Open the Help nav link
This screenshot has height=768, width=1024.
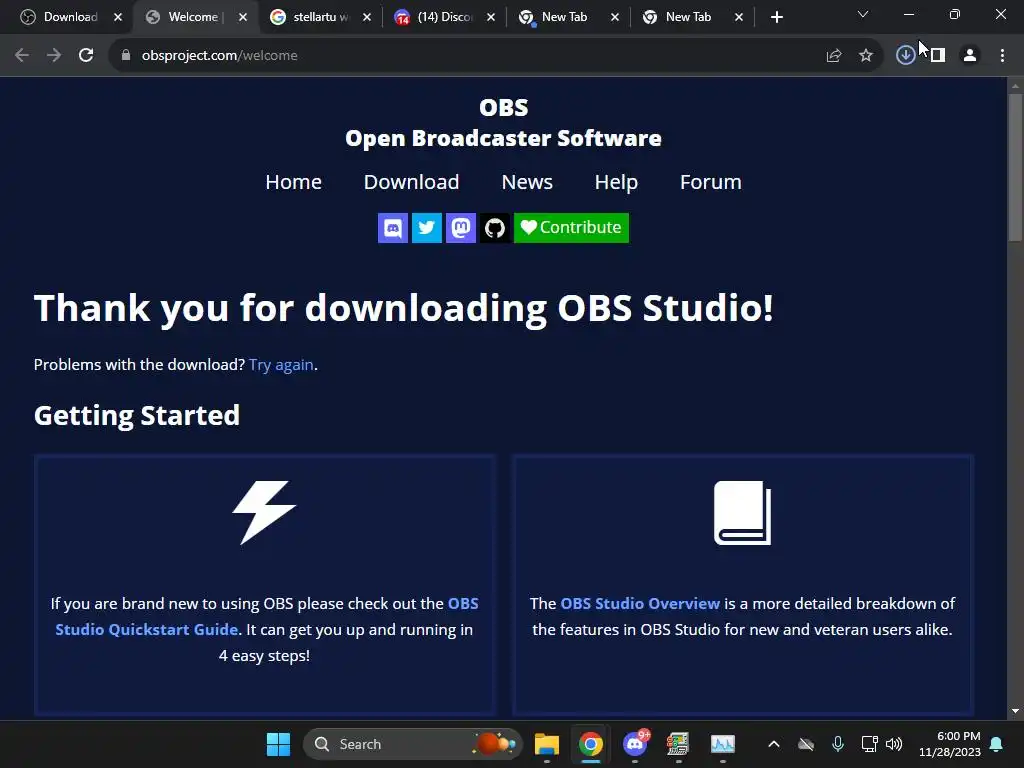(616, 182)
